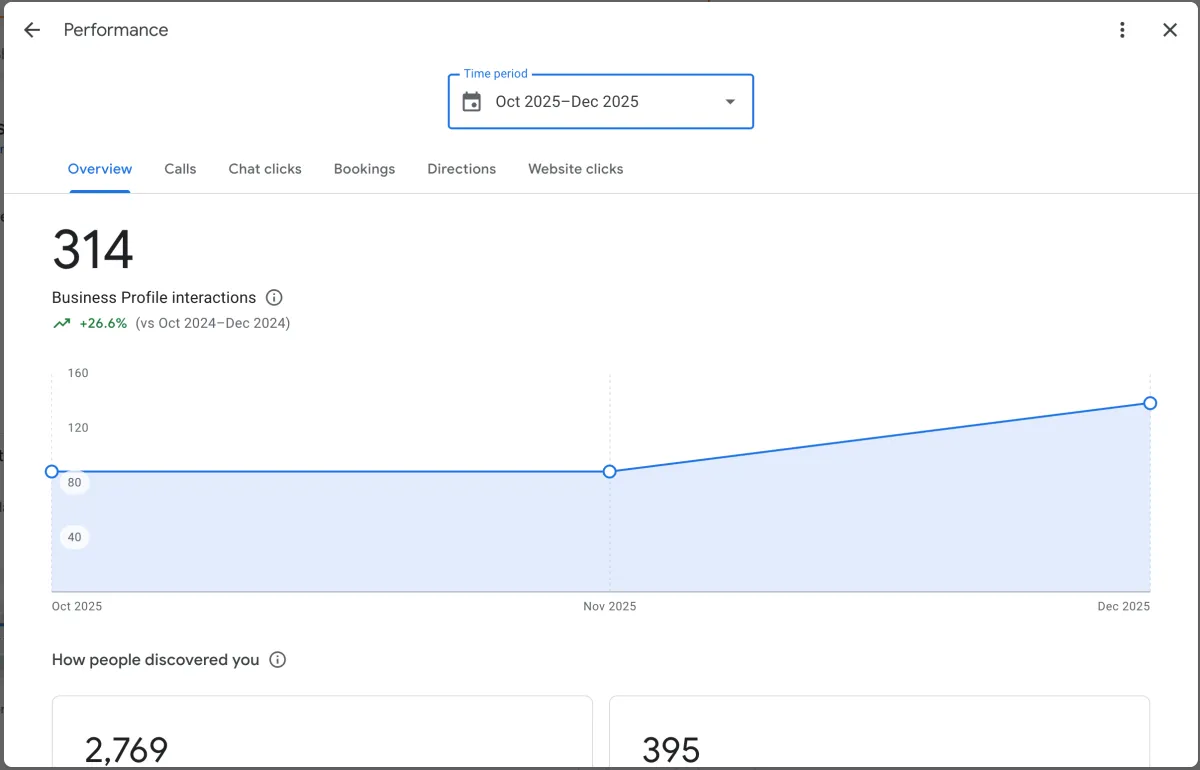Select the Dec 2025 chart data point
1200x770 pixels.
[1150, 403]
